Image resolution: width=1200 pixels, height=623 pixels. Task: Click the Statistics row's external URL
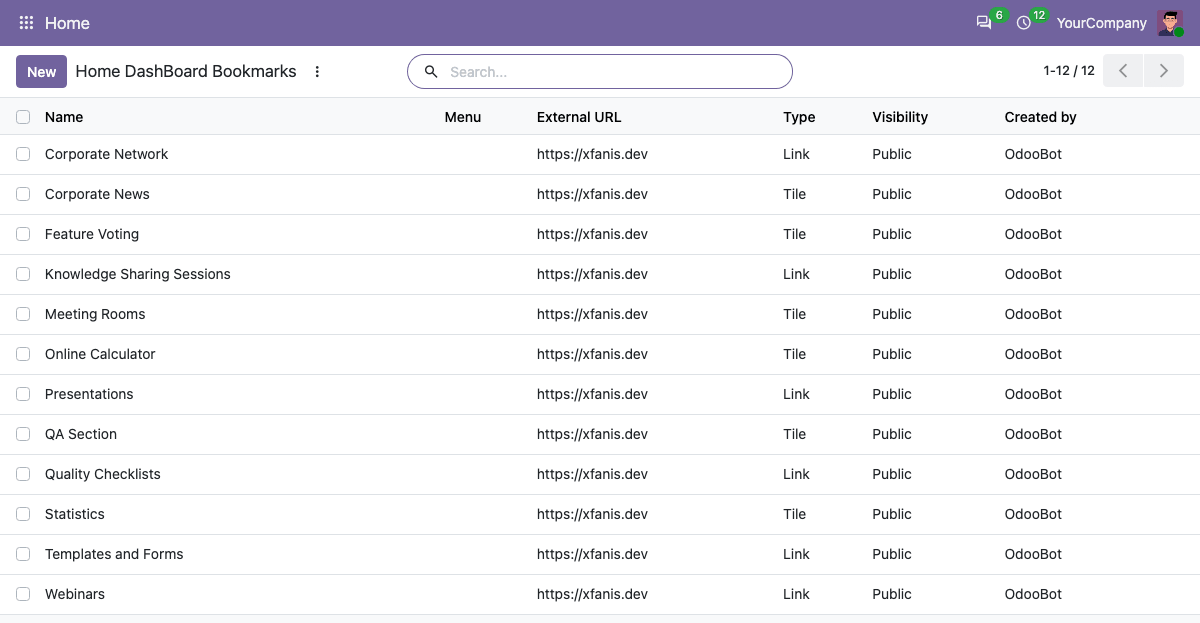pos(592,514)
